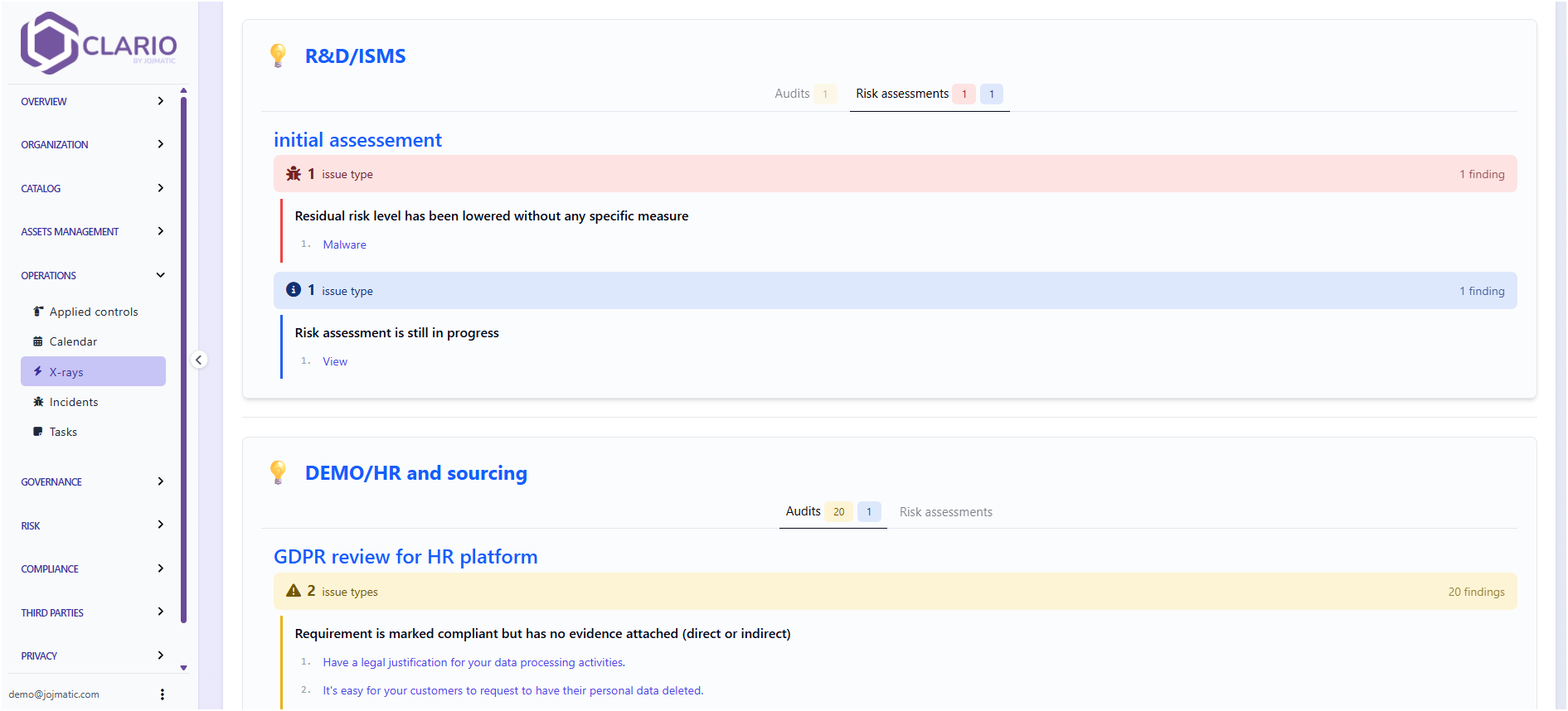This screenshot has height=711, width=1568.
Task: Click the sidebar scroll down arrow
Action: (x=183, y=667)
